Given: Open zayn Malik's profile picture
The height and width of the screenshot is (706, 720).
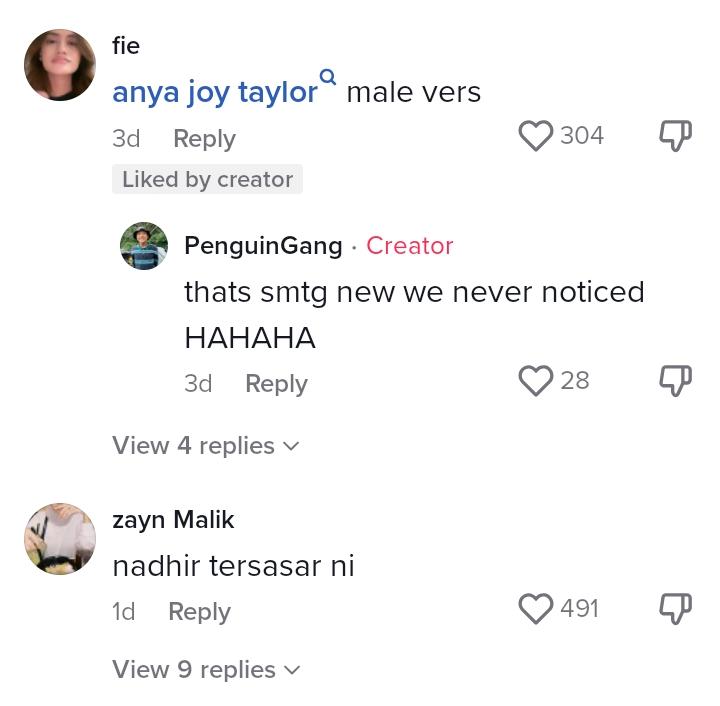Looking at the screenshot, I should click(x=60, y=539).
